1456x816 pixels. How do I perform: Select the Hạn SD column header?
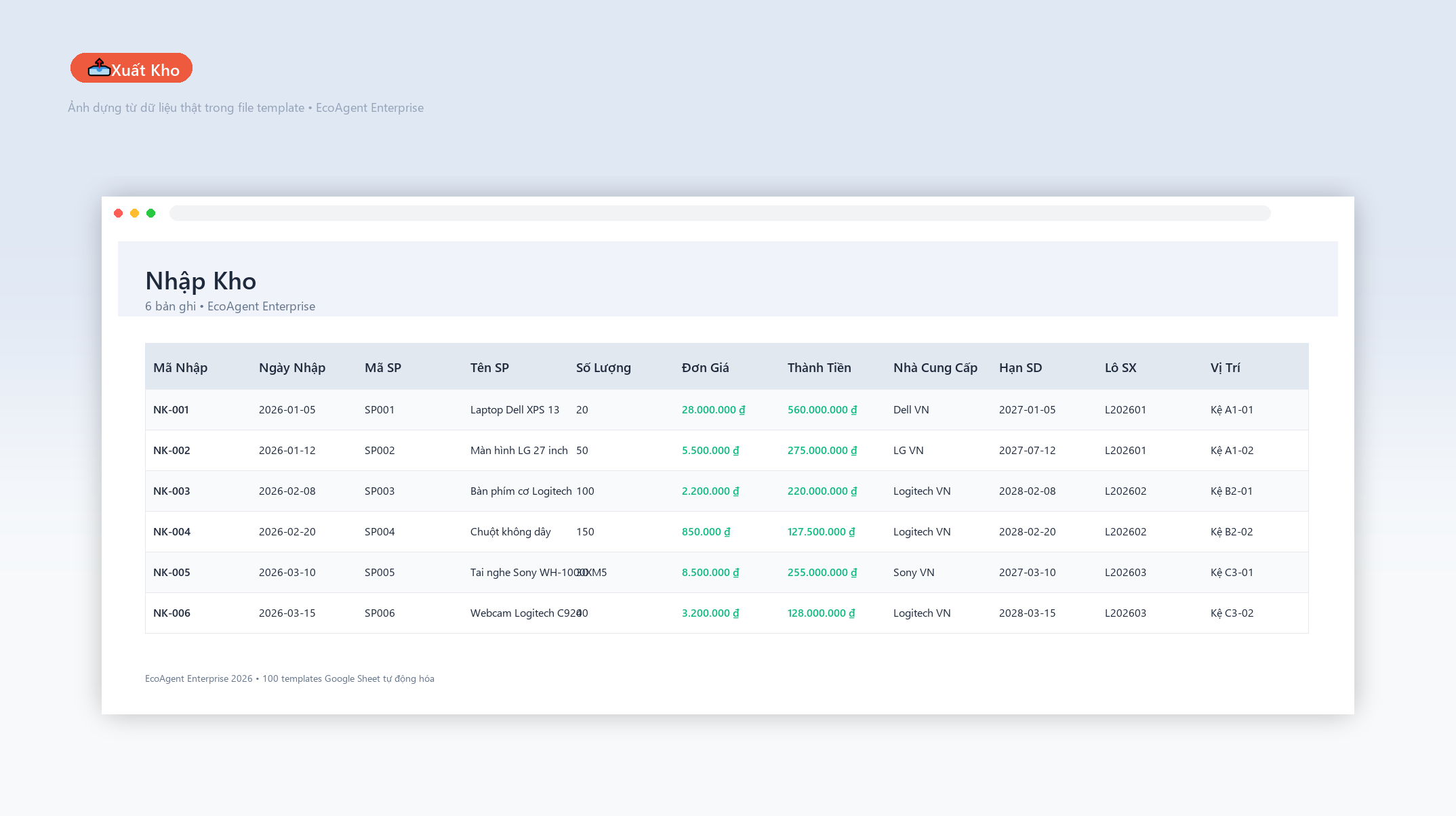coord(1021,367)
